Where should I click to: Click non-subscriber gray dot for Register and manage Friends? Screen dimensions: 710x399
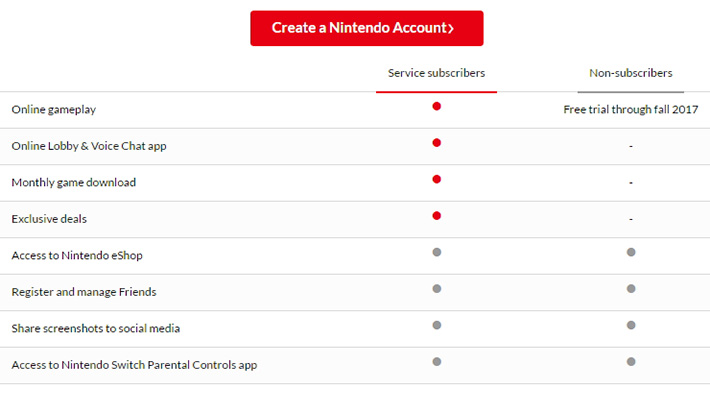[631, 289]
